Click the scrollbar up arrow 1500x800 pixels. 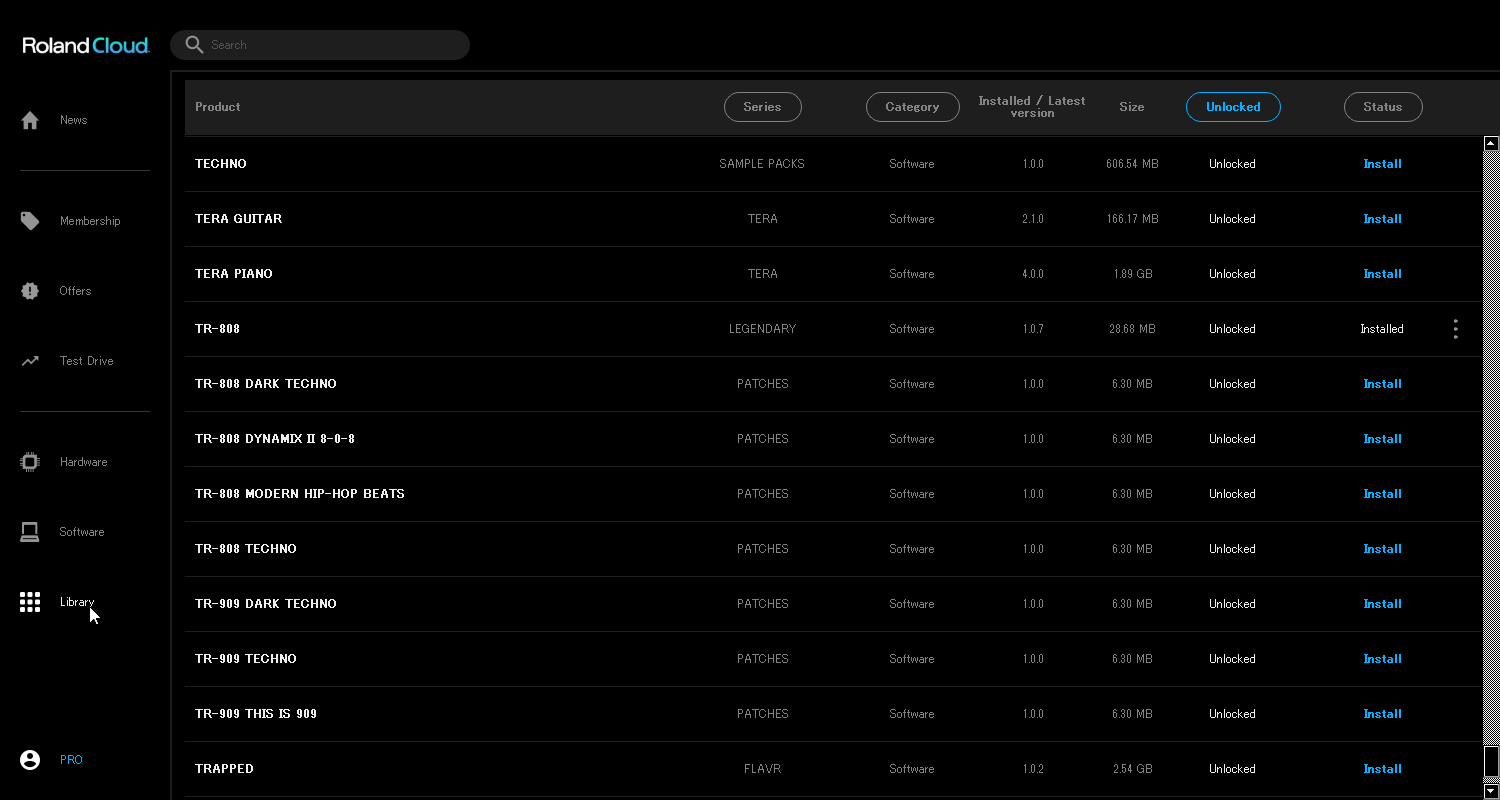point(1491,144)
